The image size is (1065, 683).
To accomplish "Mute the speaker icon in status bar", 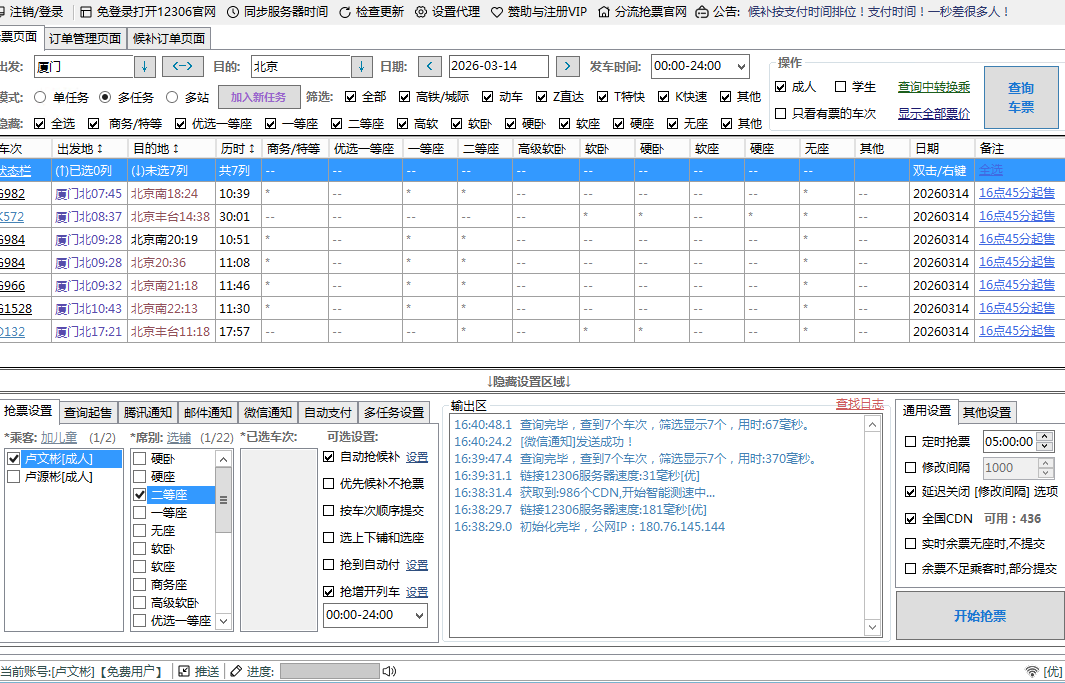I will point(390,670).
